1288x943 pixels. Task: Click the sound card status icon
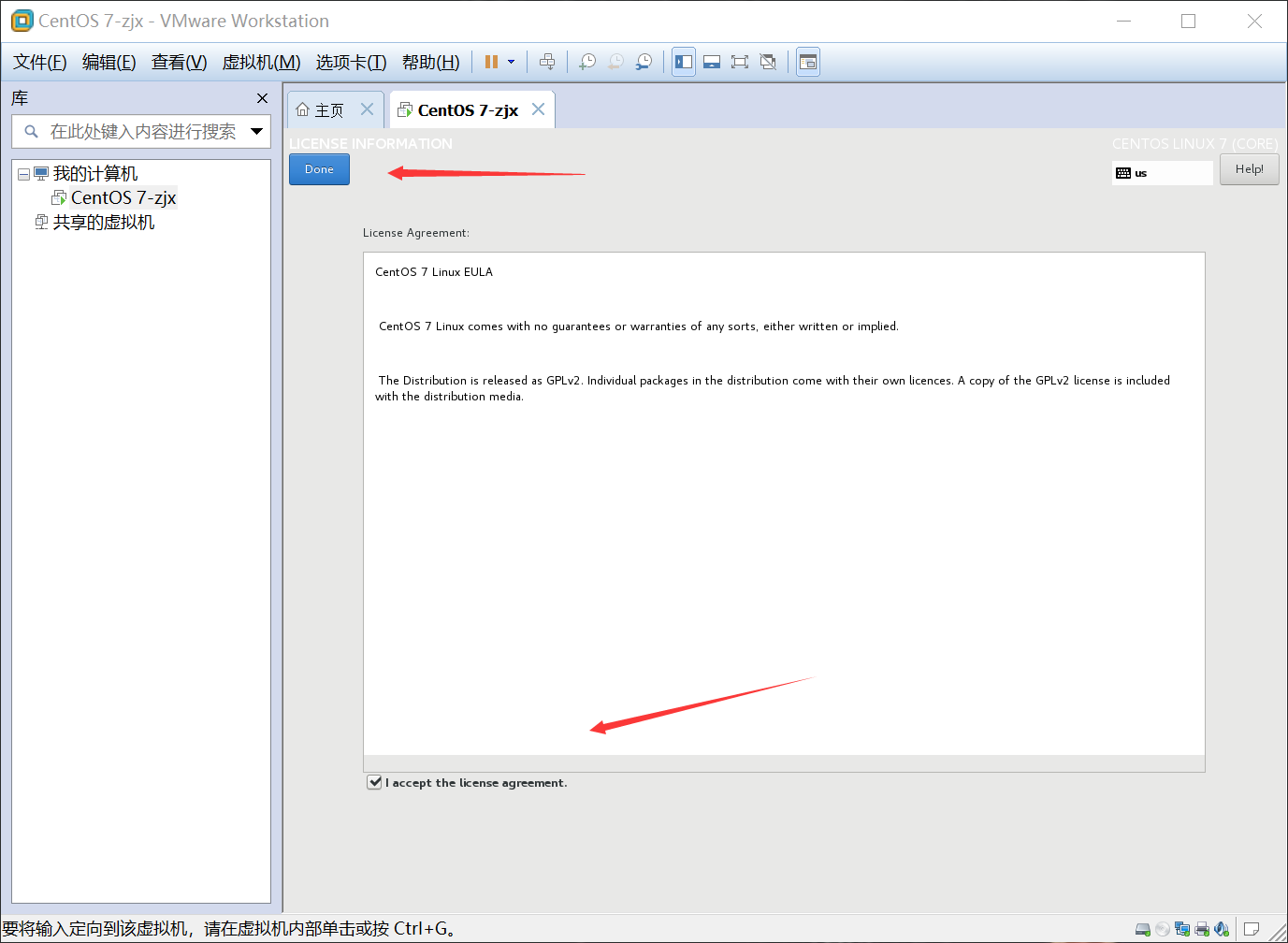(1222, 929)
